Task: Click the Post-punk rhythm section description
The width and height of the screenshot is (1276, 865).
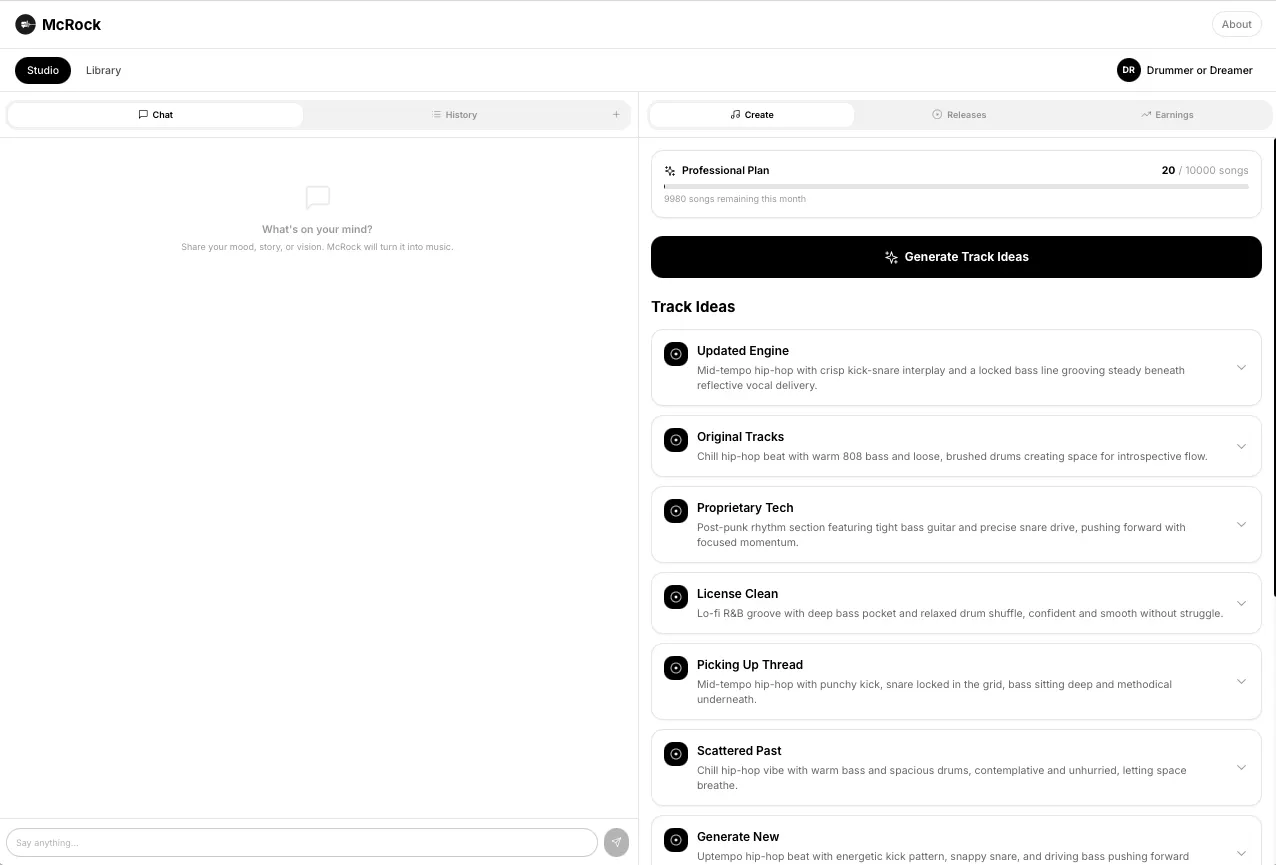Action: pyautogui.click(x=941, y=535)
